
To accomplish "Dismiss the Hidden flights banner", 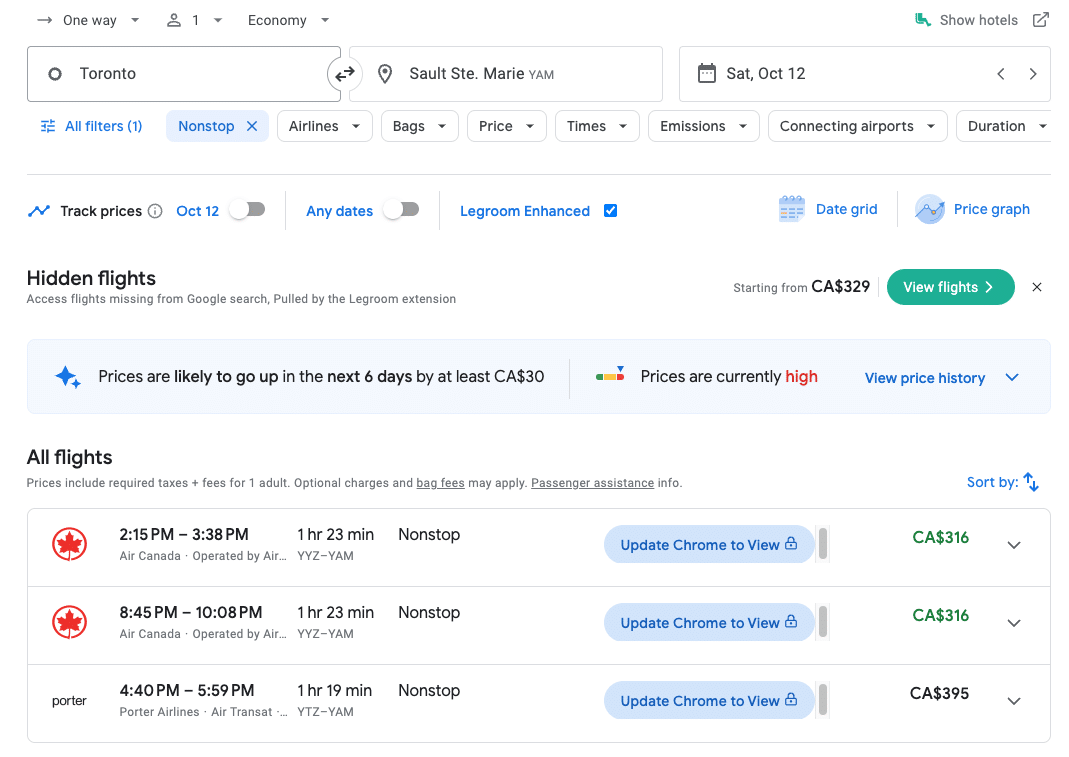I will (x=1037, y=287).
